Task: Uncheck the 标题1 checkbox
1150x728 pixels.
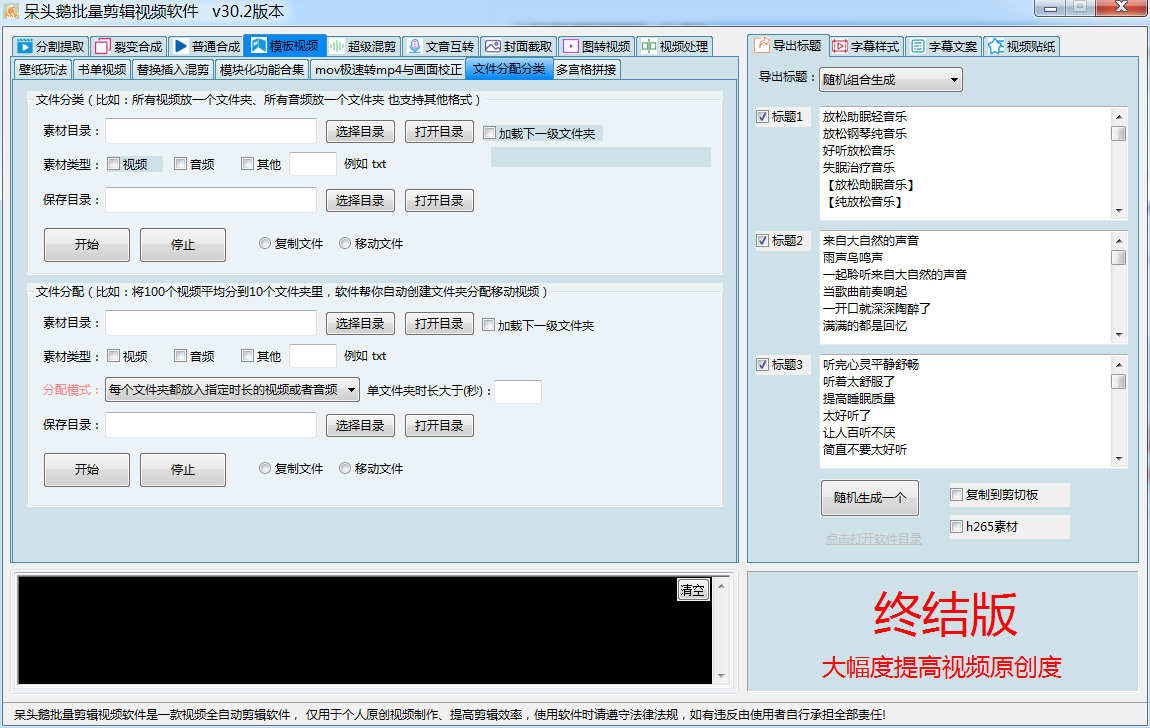Action: pyautogui.click(x=763, y=117)
